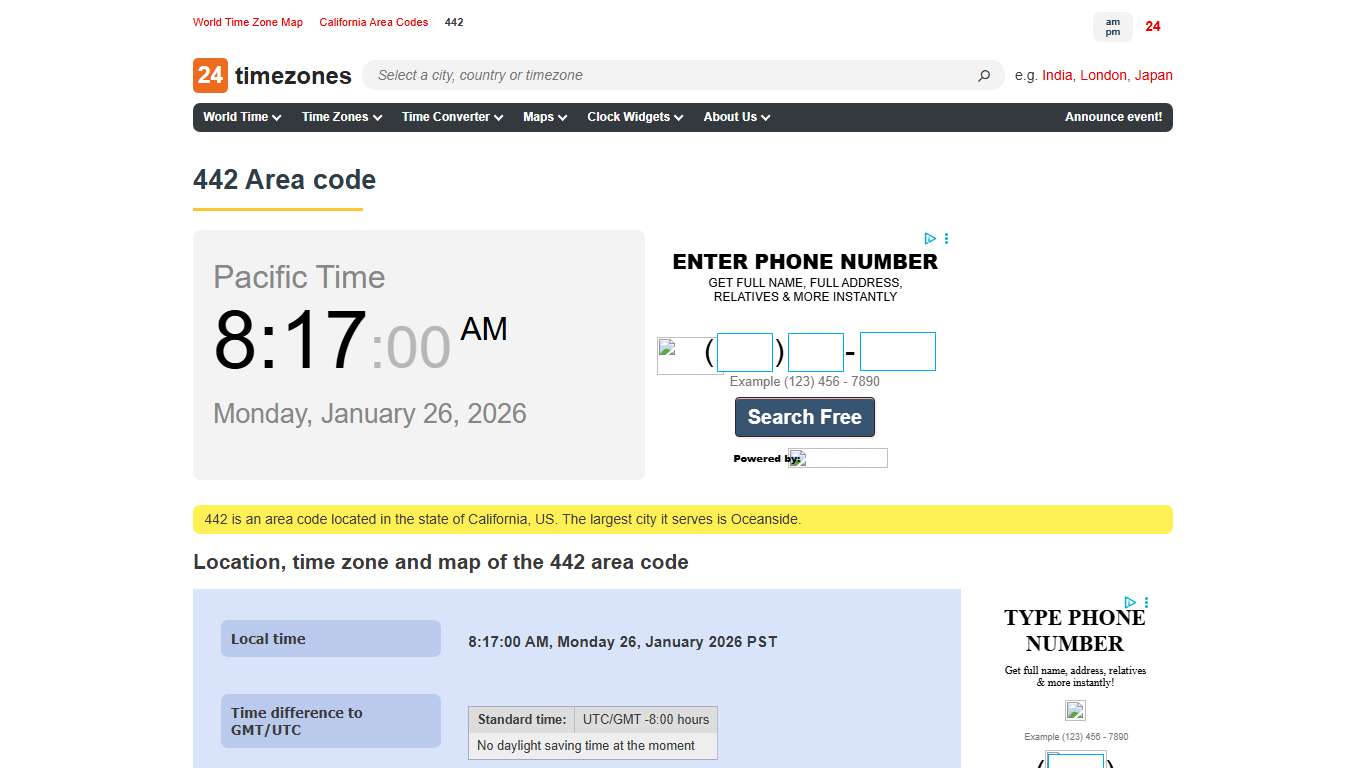Expand the Clock Widgets dropdown
Image resolution: width=1366 pixels, height=768 pixels.
634,117
